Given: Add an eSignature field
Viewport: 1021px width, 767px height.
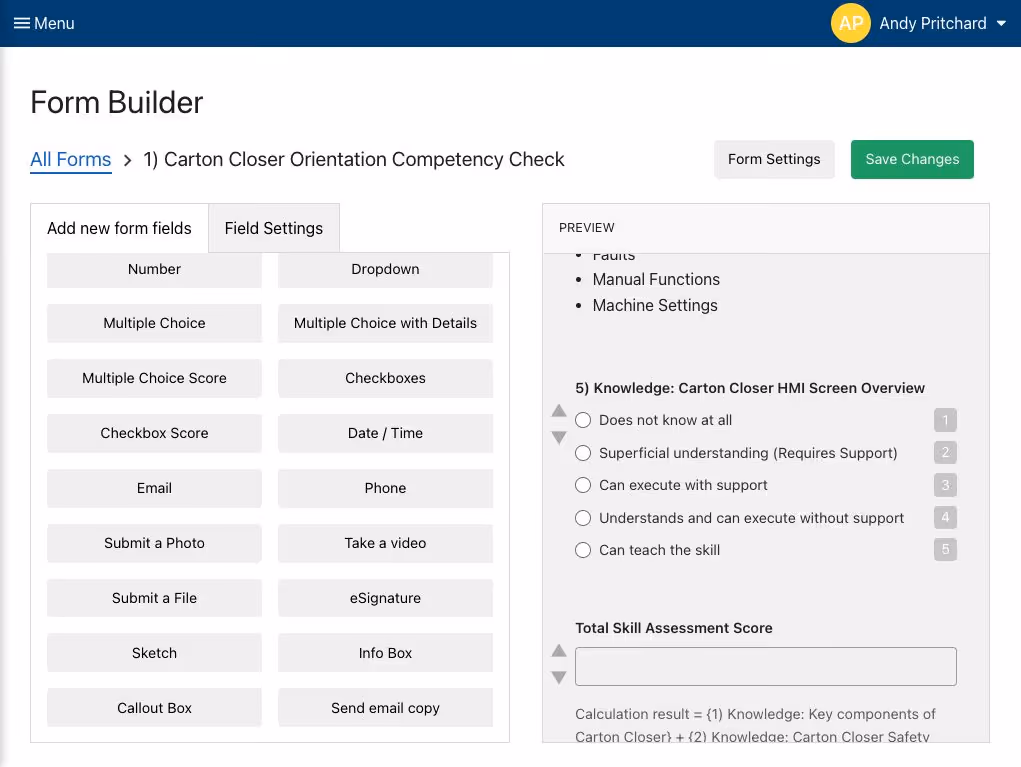Looking at the screenshot, I should click(x=385, y=598).
